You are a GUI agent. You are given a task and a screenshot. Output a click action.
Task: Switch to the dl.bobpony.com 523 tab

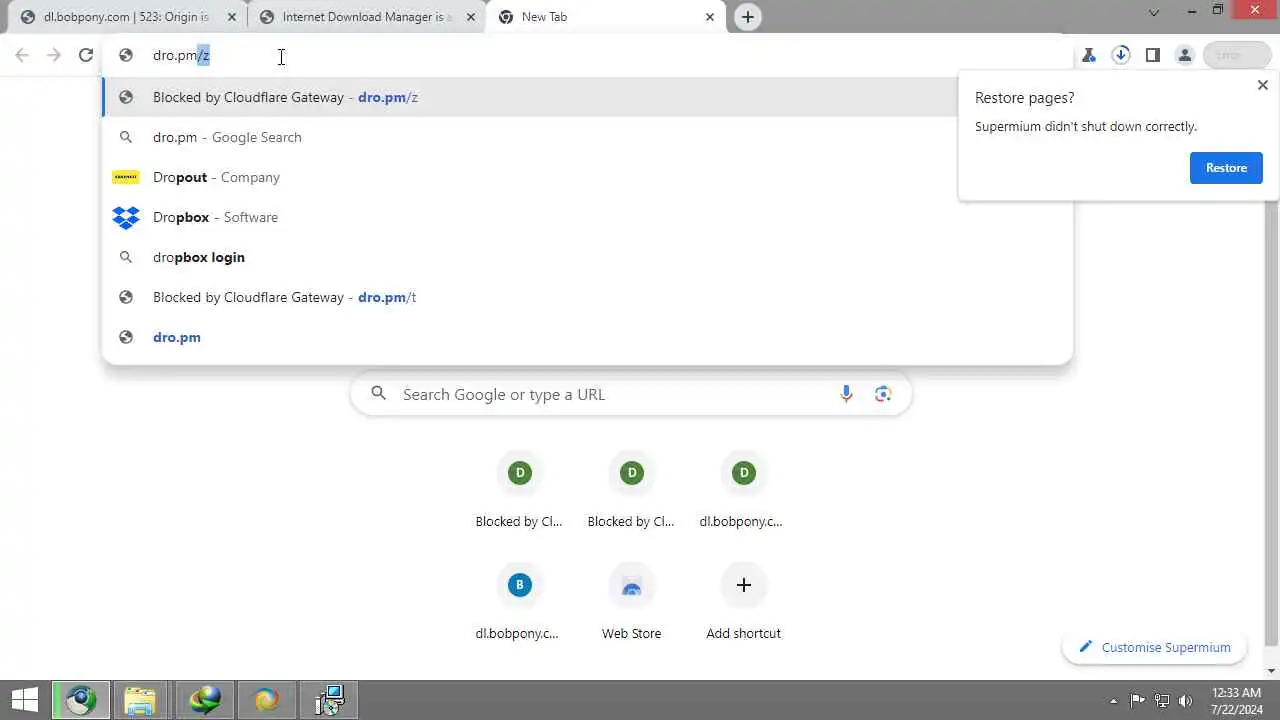tap(124, 17)
